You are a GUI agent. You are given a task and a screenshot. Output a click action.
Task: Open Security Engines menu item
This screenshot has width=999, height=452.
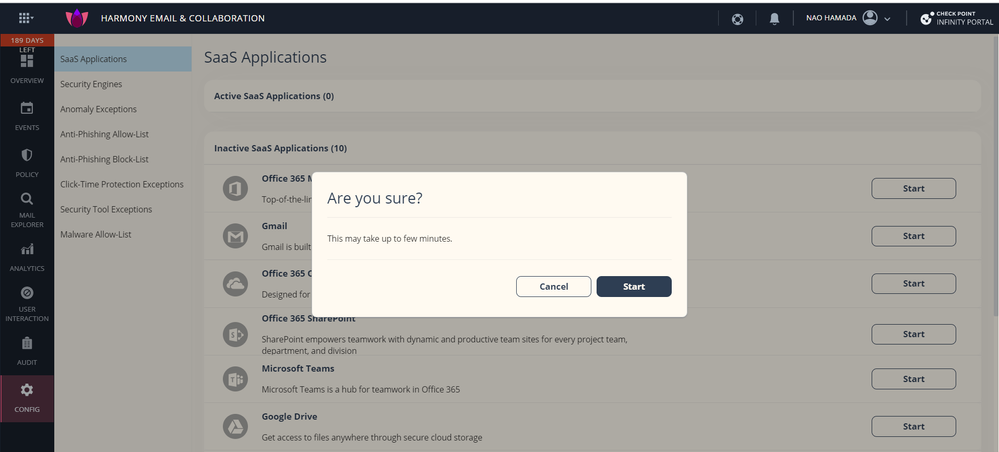pyautogui.click(x=91, y=84)
